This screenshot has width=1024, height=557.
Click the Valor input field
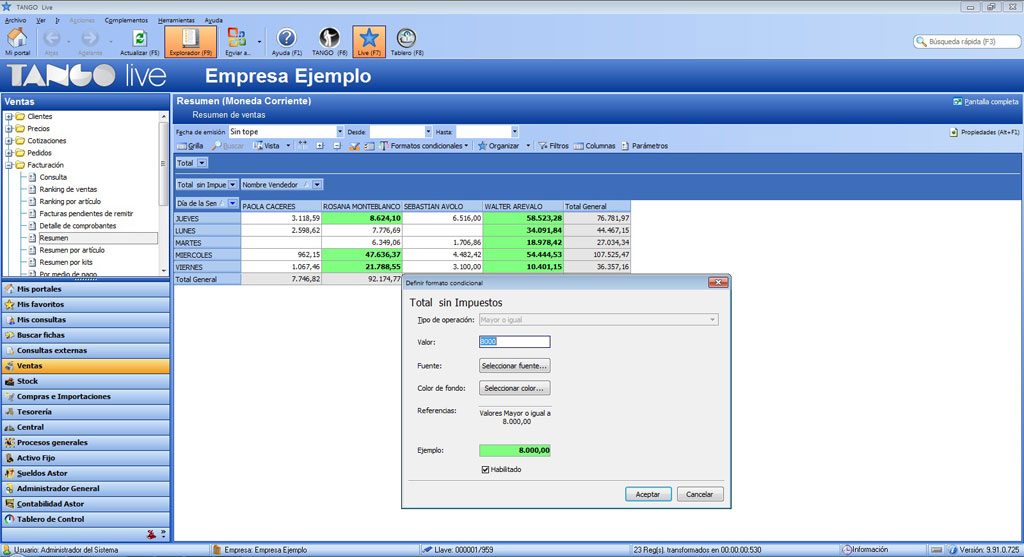pyautogui.click(x=515, y=342)
